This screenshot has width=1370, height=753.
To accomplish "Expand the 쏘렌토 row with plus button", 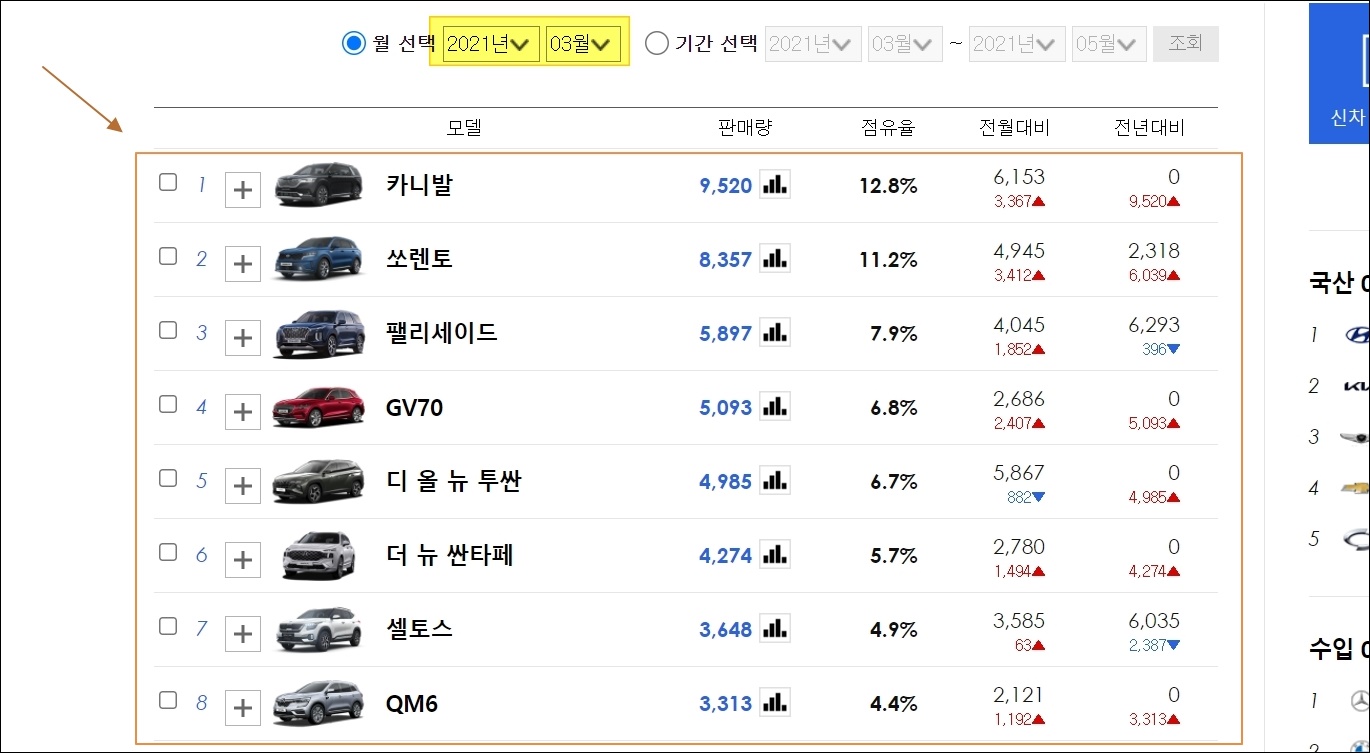I will click(243, 263).
